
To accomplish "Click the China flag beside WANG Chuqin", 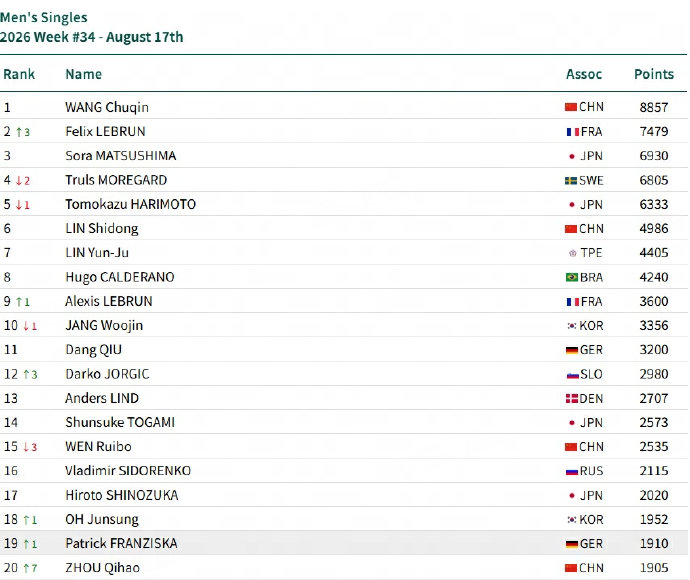I will (571, 107).
